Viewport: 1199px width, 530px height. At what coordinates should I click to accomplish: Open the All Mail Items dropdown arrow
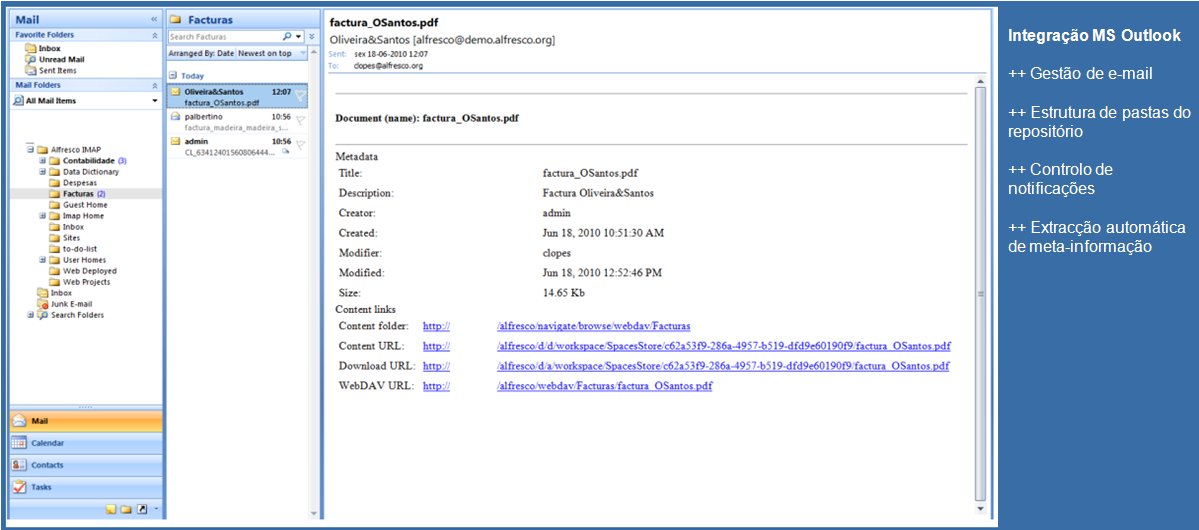tap(154, 101)
